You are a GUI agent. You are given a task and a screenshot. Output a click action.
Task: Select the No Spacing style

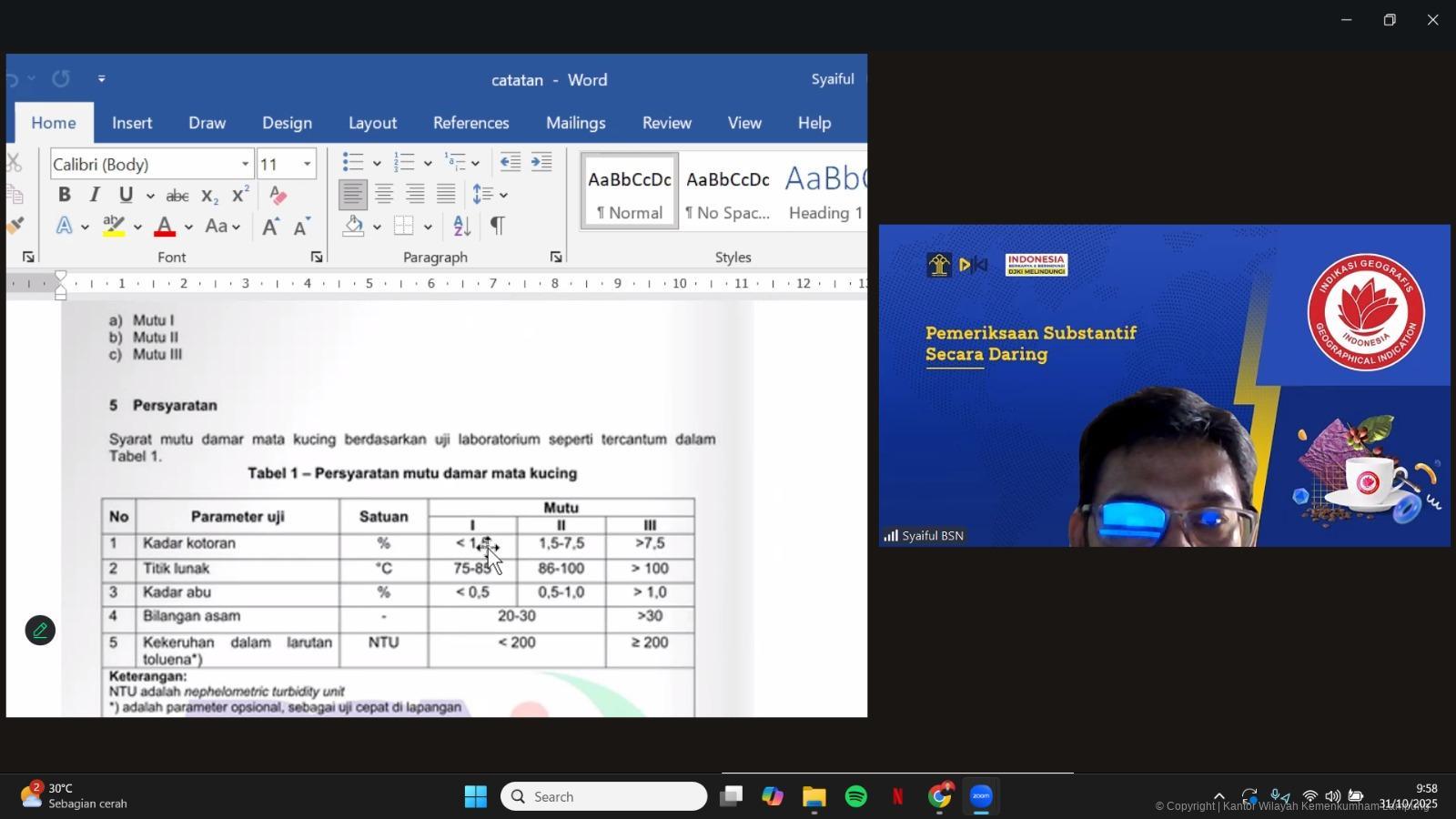pos(727,192)
